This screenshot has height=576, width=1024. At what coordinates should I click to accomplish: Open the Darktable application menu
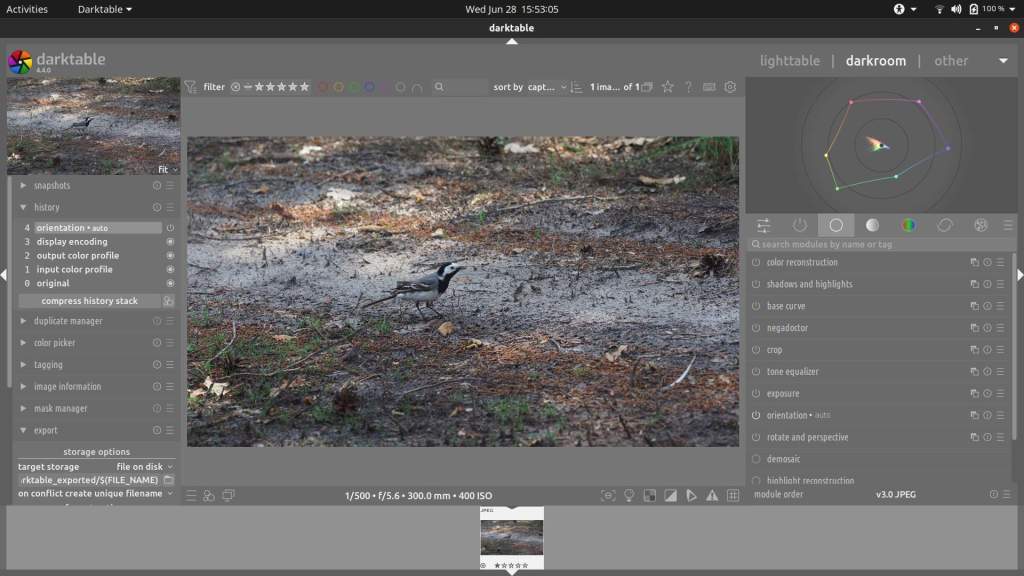pos(104,9)
